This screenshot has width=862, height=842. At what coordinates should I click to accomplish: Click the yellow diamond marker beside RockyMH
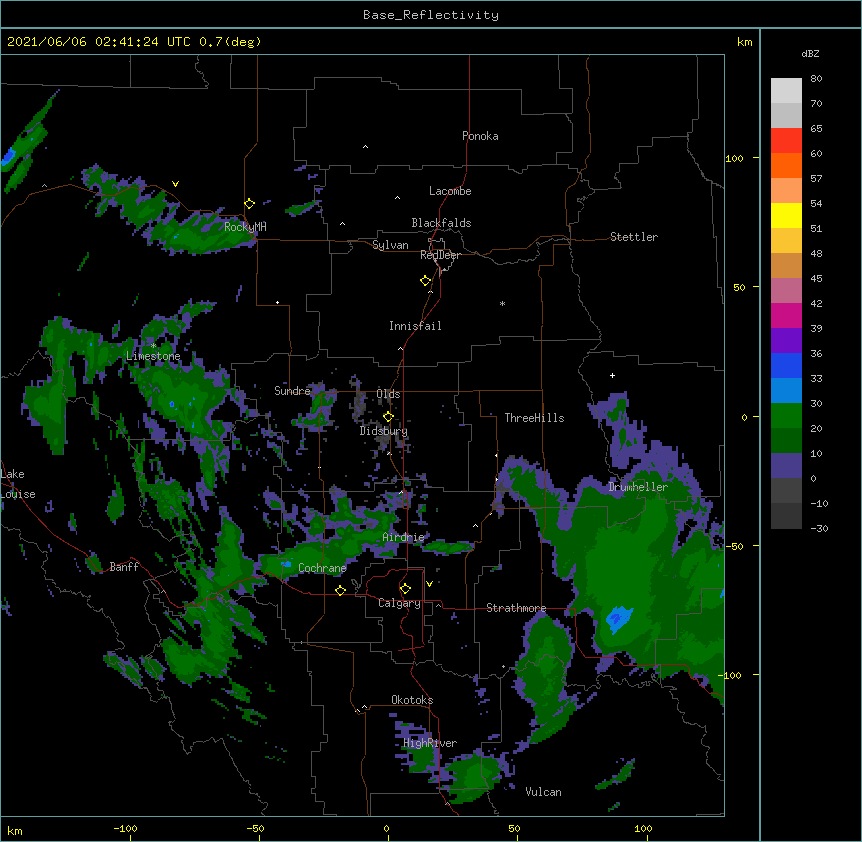point(250,204)
